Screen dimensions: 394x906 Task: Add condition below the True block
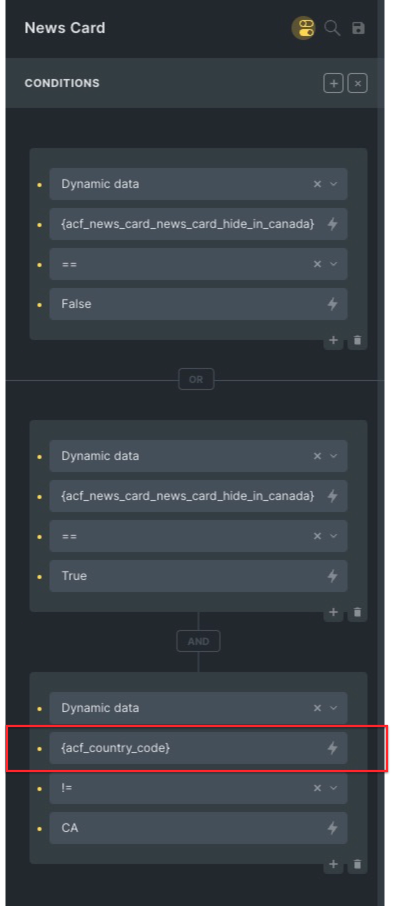333,612
